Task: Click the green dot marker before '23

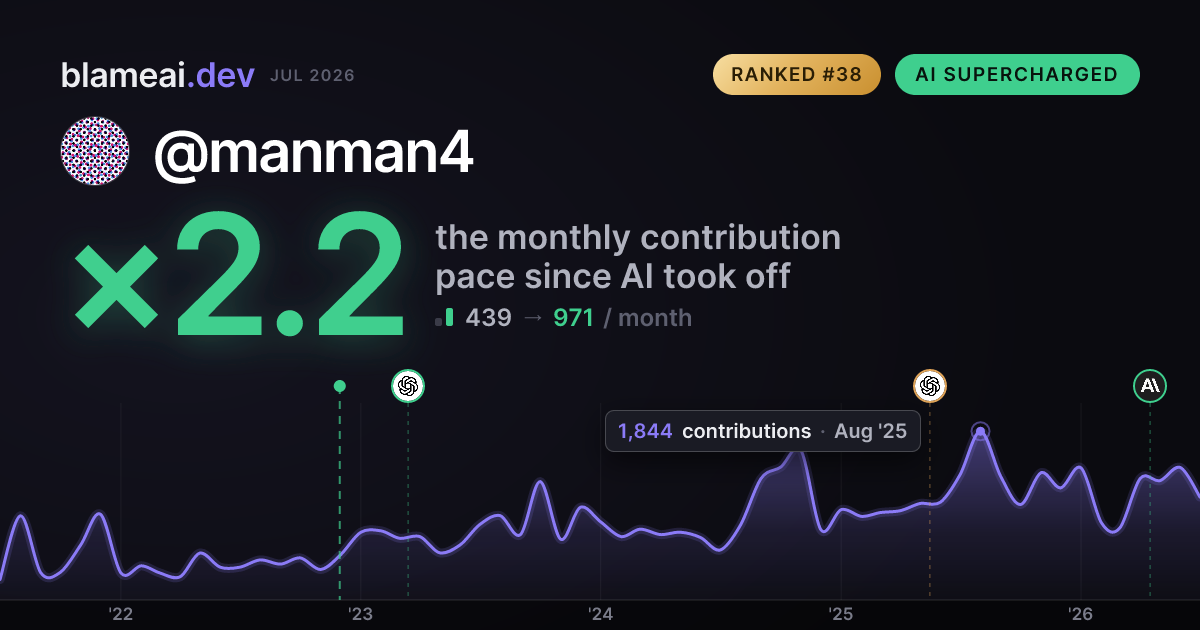Action: click(x=340, y=386)
